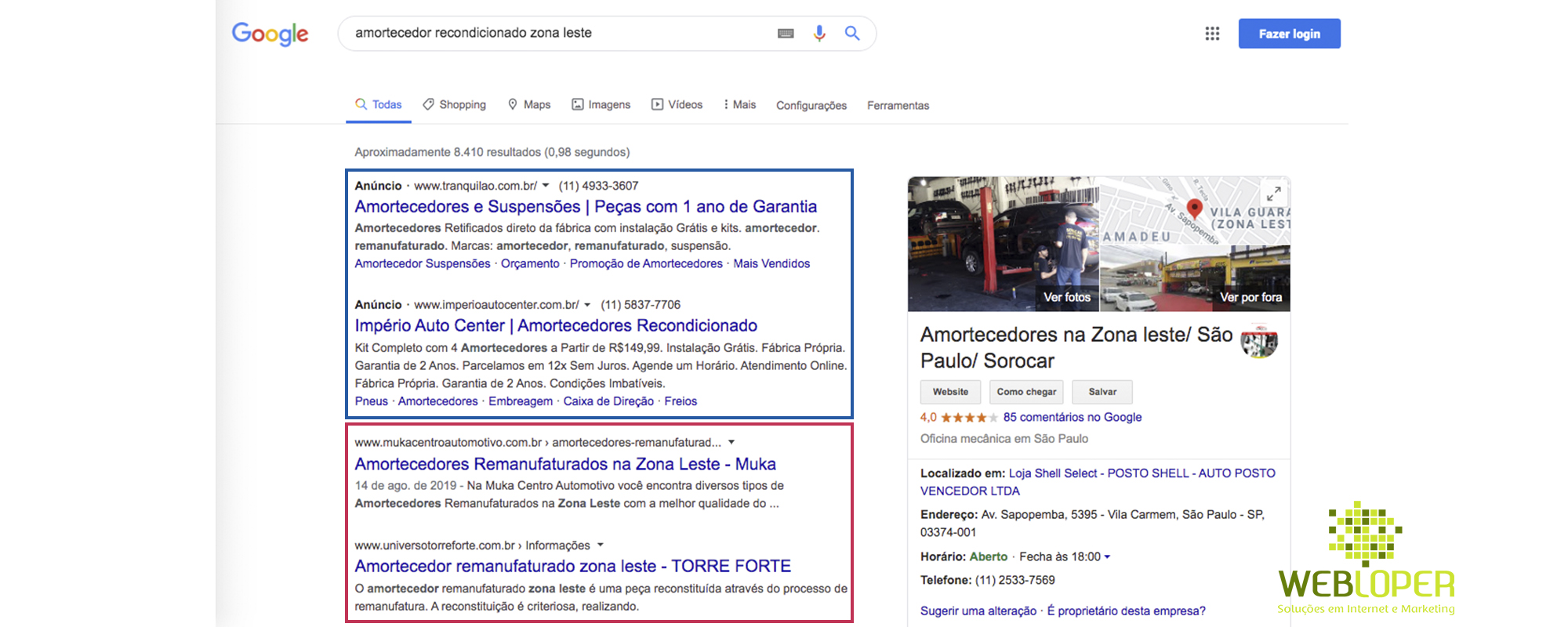The height and width of the screenshot is (627, 1568).
Task: Open the Embreagem sitelink
Action: pyautogui.click(x=521, y=400)
